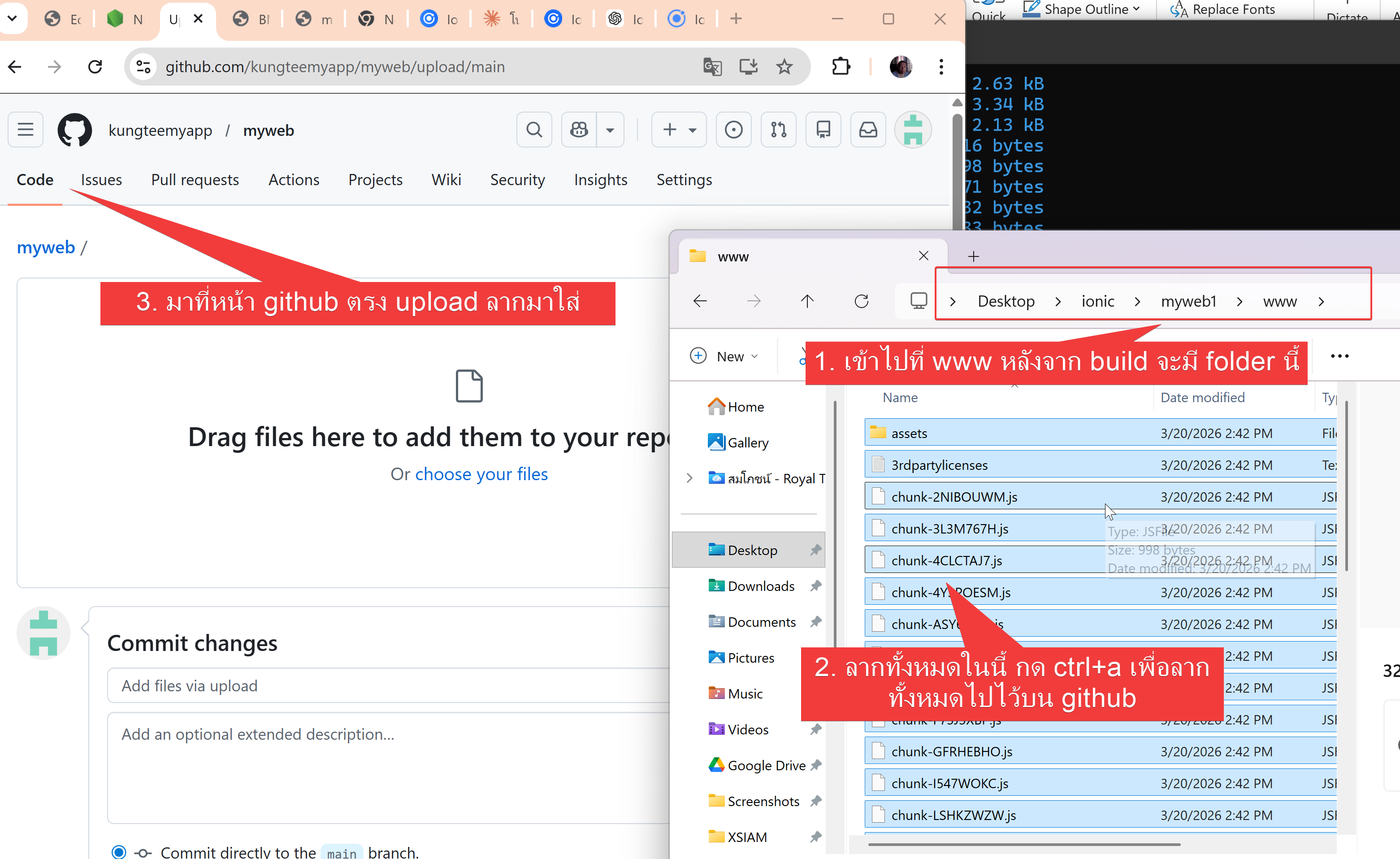Open the GitHub notifications inbox icon
This screenshot has width=1400, height=859.
tap(867, 130)
